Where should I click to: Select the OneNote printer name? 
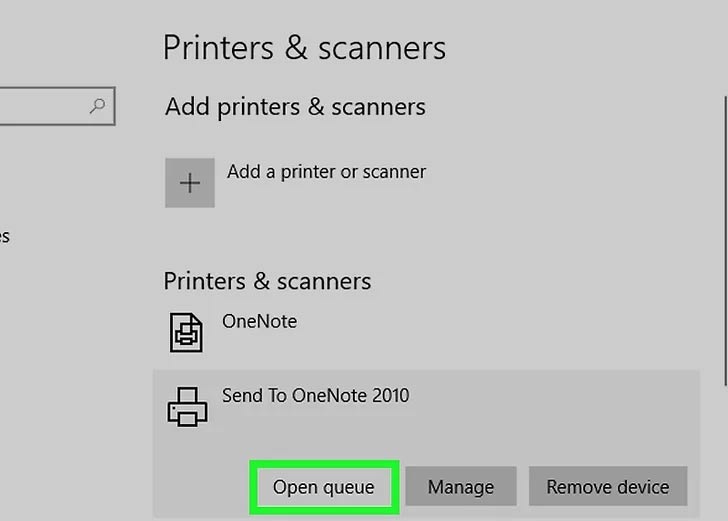[x=259, y=322]
